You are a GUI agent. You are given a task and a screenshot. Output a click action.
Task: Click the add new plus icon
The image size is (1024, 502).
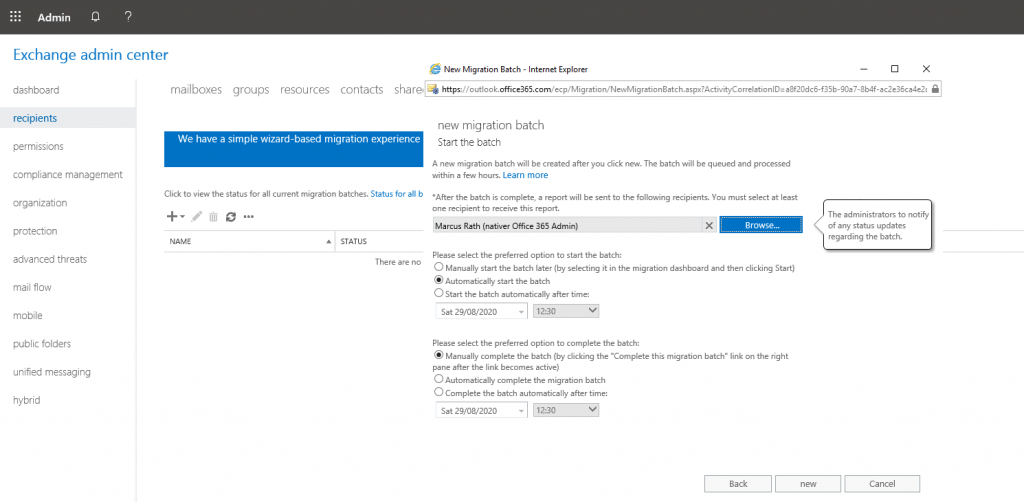pos(172,217)
